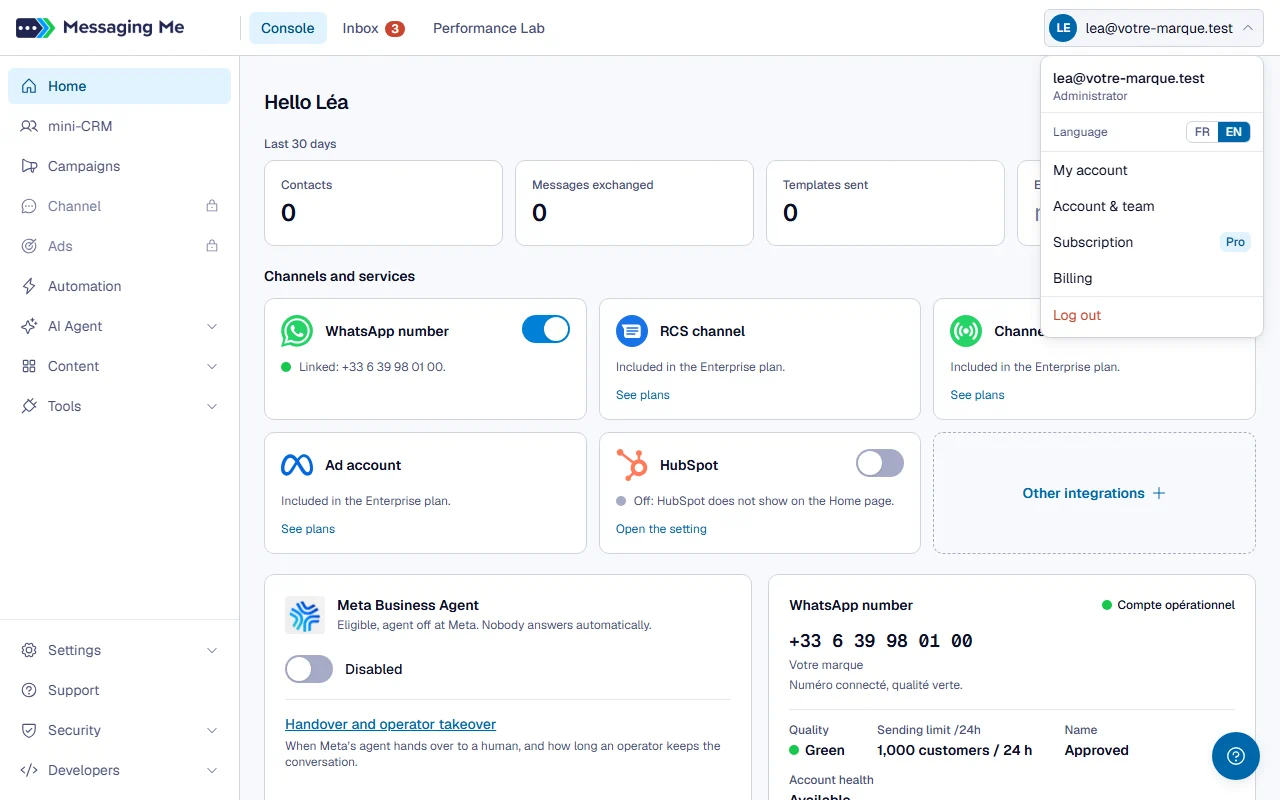1280x800 pixels.
Task: Click the HubSpot logo icon
Action: point(632,465)
